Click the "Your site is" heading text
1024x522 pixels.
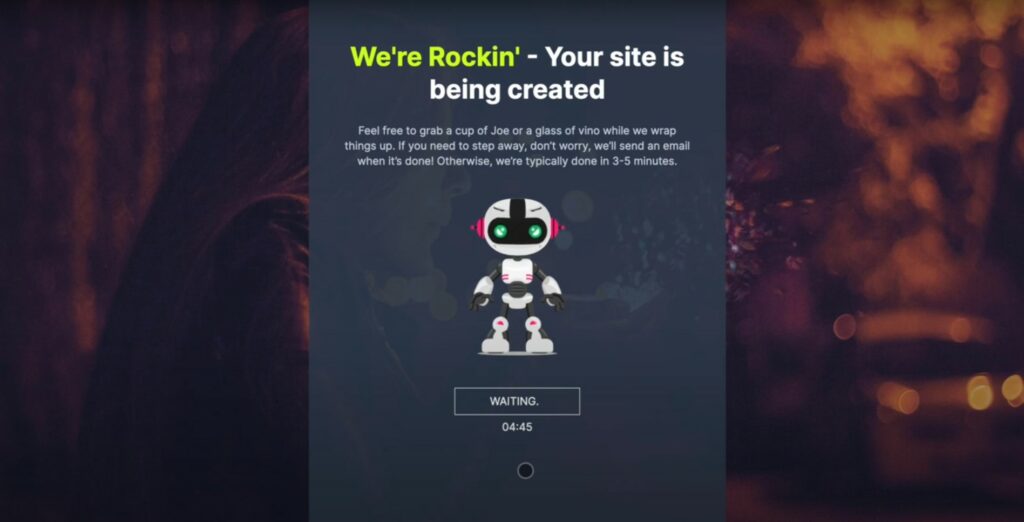(615, 57)
